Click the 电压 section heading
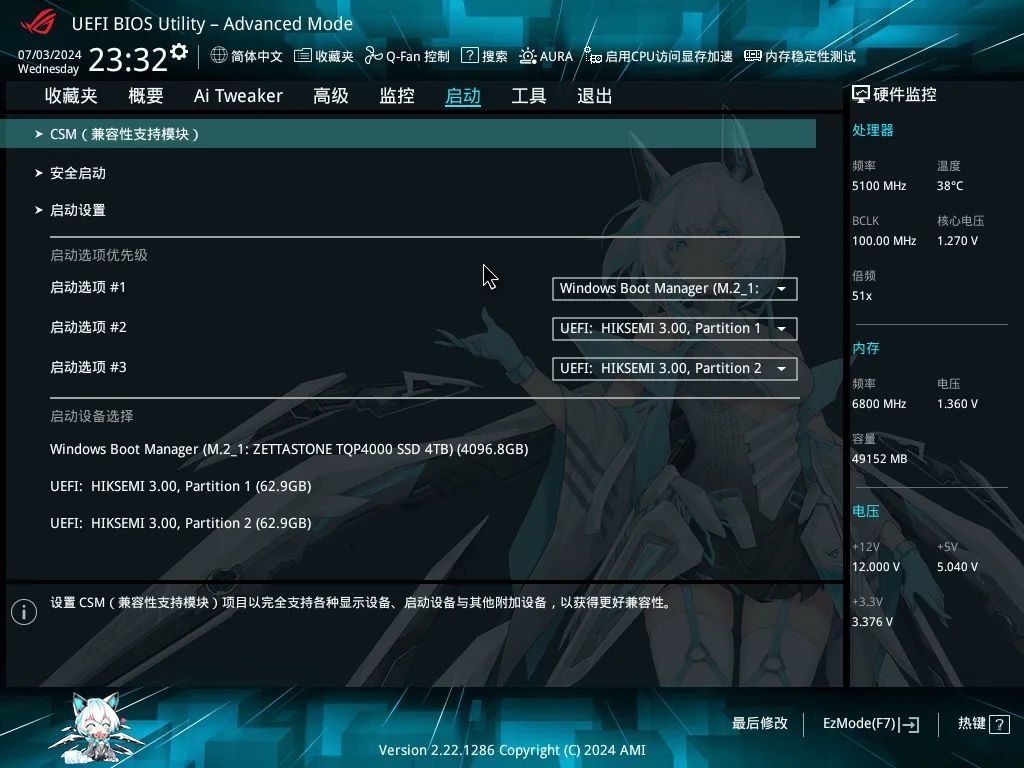The image size is (1024, 768). click(866, 511)
